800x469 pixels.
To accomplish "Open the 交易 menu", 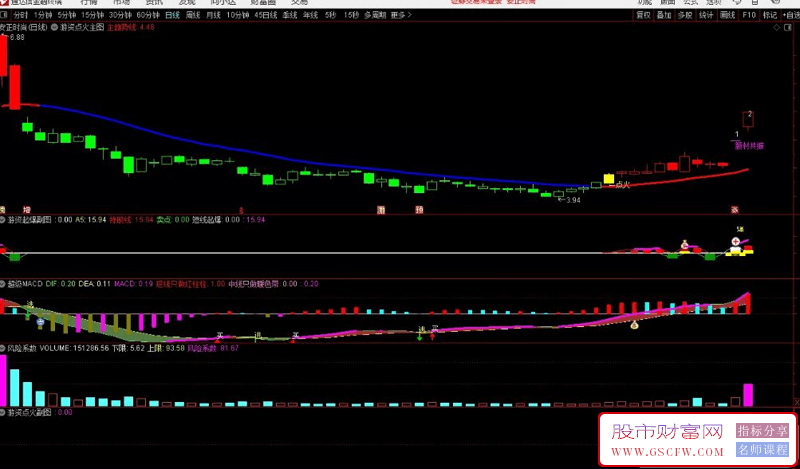I will (299, 3).
